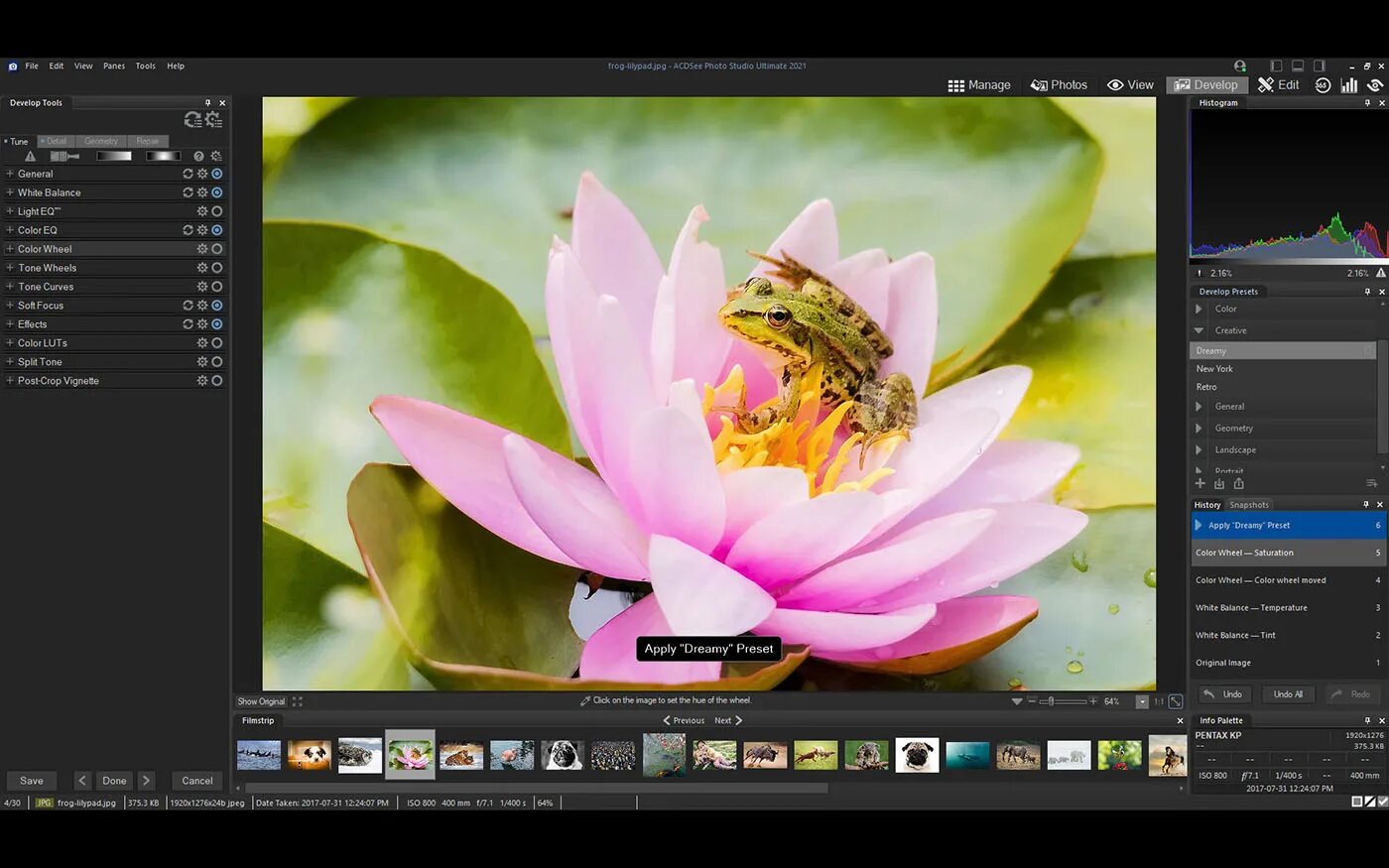Viewport: 1389px width, 868px height.
Task: Open the zoom level dropdown next to 64%
Action: [1142, 701]
